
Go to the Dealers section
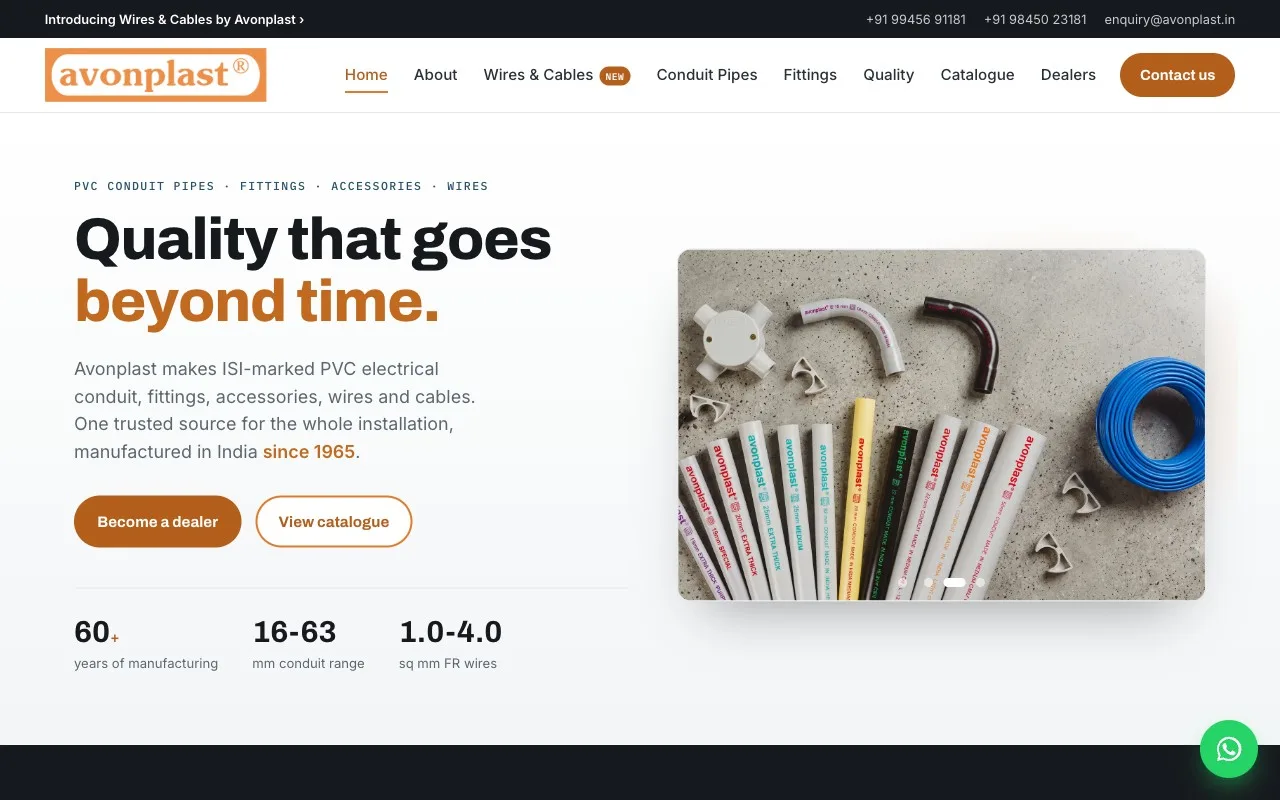[1068, 75]
